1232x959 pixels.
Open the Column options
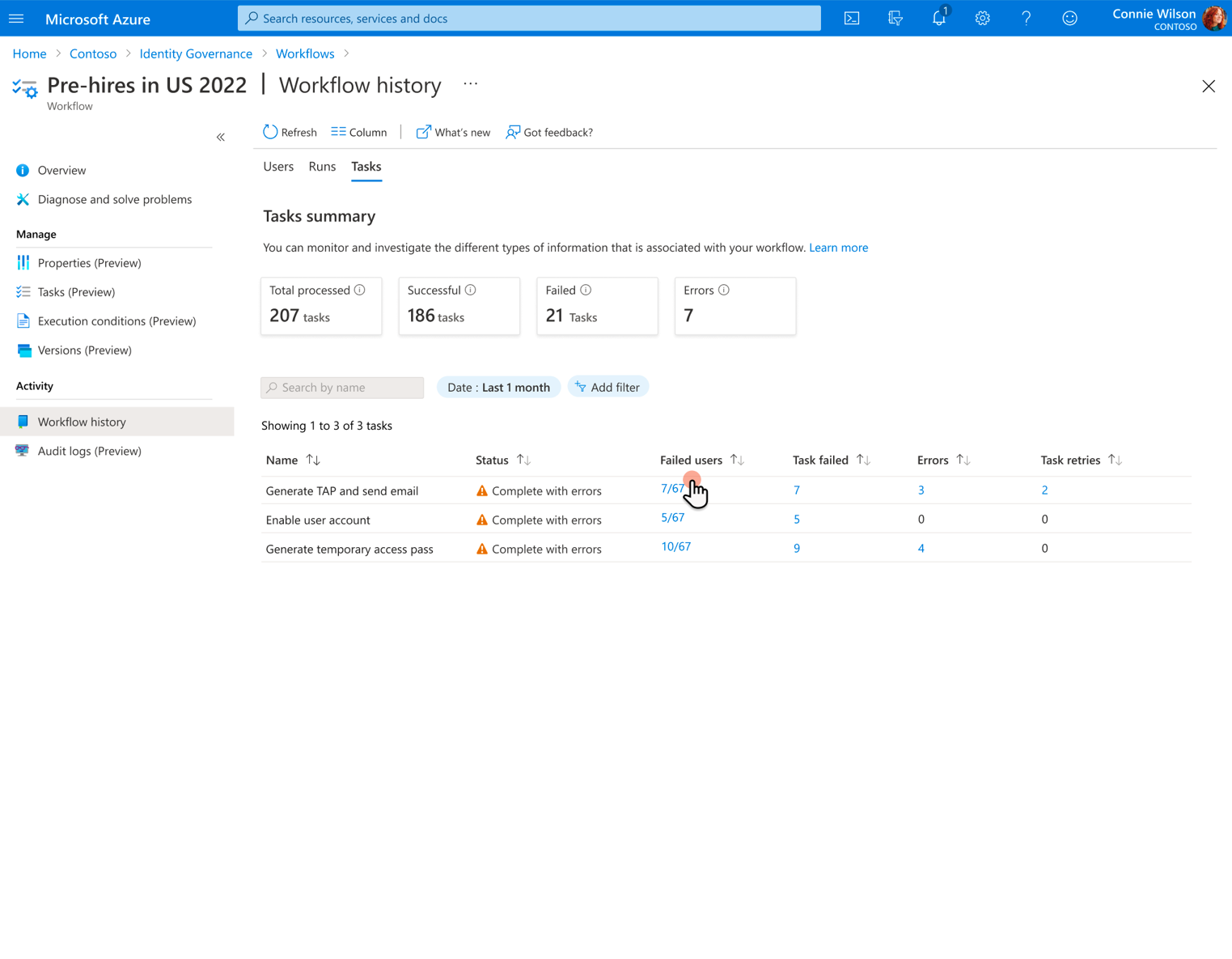(x=358, y=132)
